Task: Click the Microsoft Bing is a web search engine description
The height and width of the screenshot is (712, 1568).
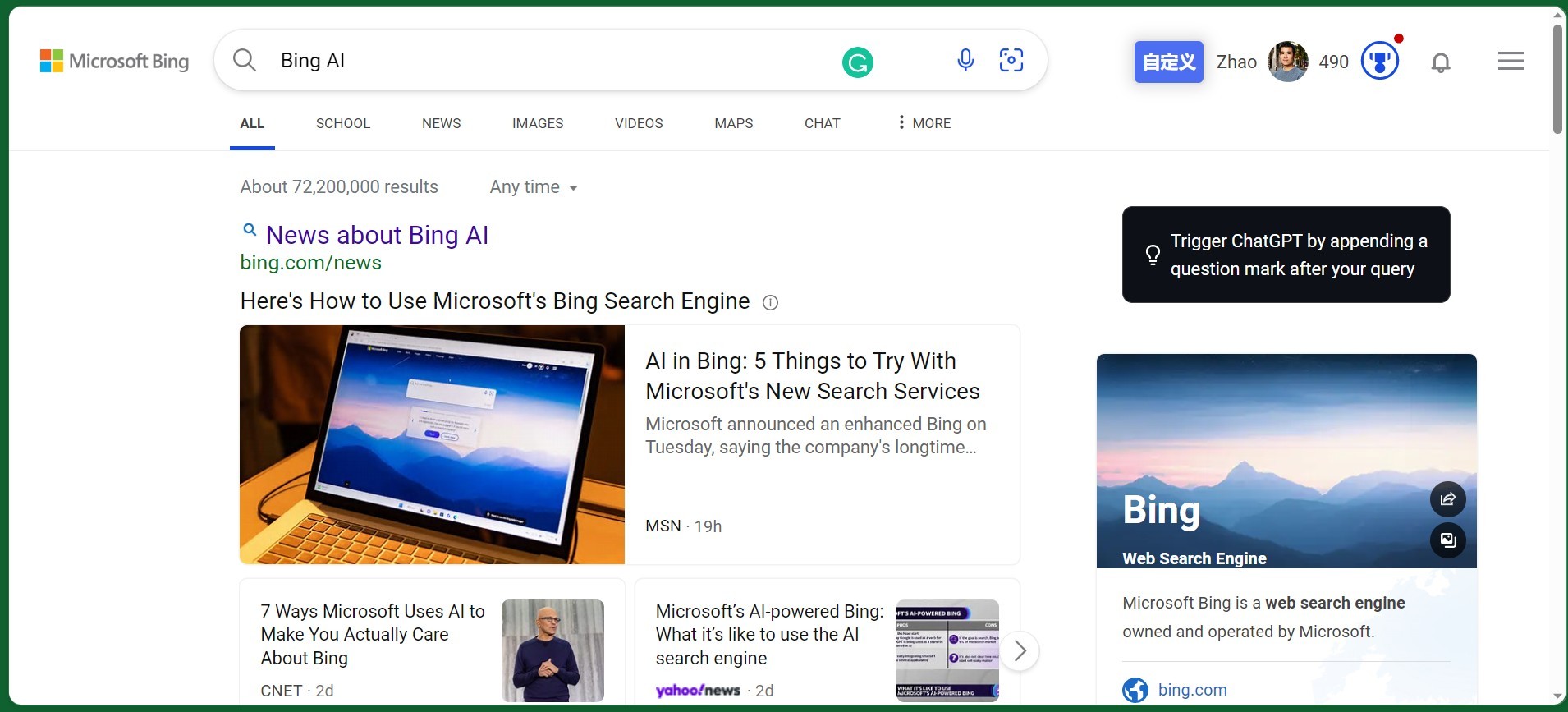Action: 1264,617
